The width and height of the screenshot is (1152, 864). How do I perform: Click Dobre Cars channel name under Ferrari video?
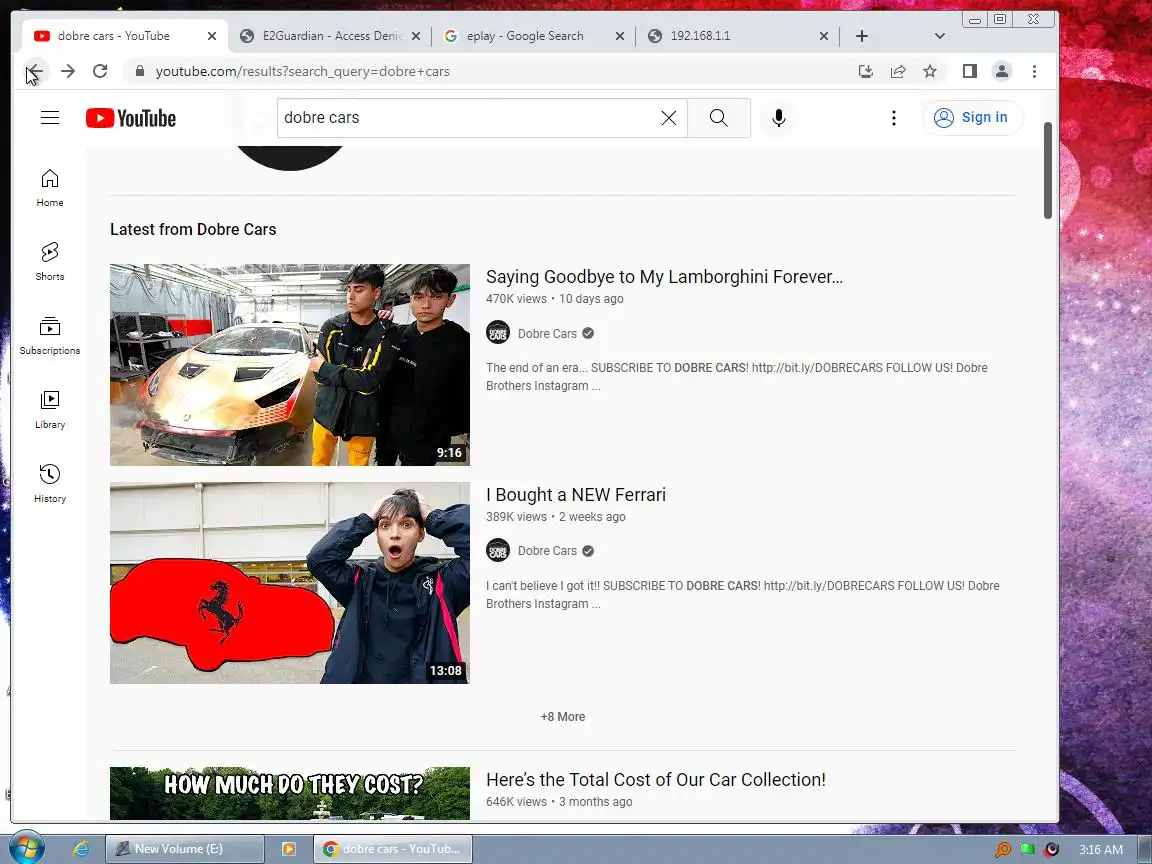point(547,551)
